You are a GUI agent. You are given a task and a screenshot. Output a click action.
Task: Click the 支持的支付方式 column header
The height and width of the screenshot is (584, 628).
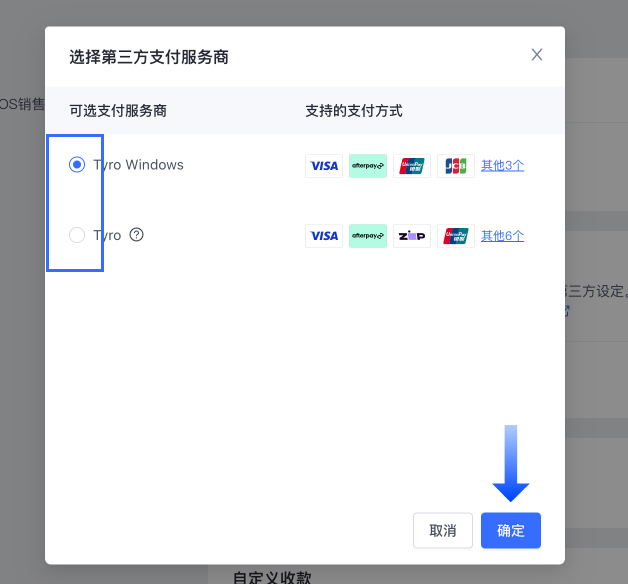click(x=354, y=111)
